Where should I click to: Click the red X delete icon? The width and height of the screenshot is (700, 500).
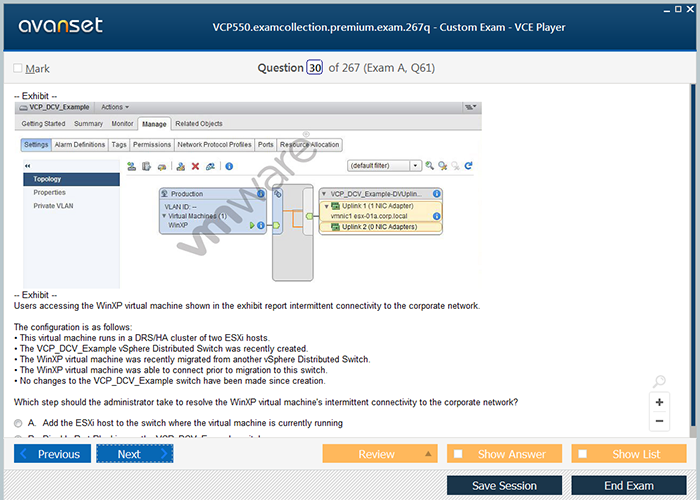(195, 166)
